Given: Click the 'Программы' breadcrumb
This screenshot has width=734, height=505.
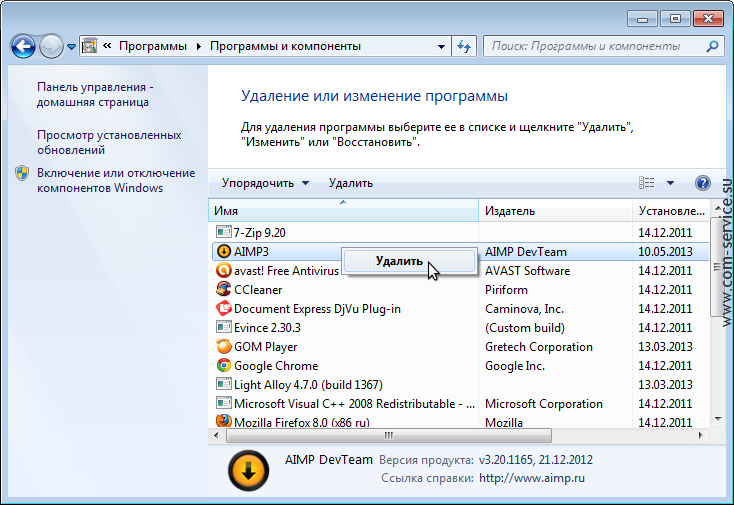Looking at the screenshot, I should pos(153,46).
